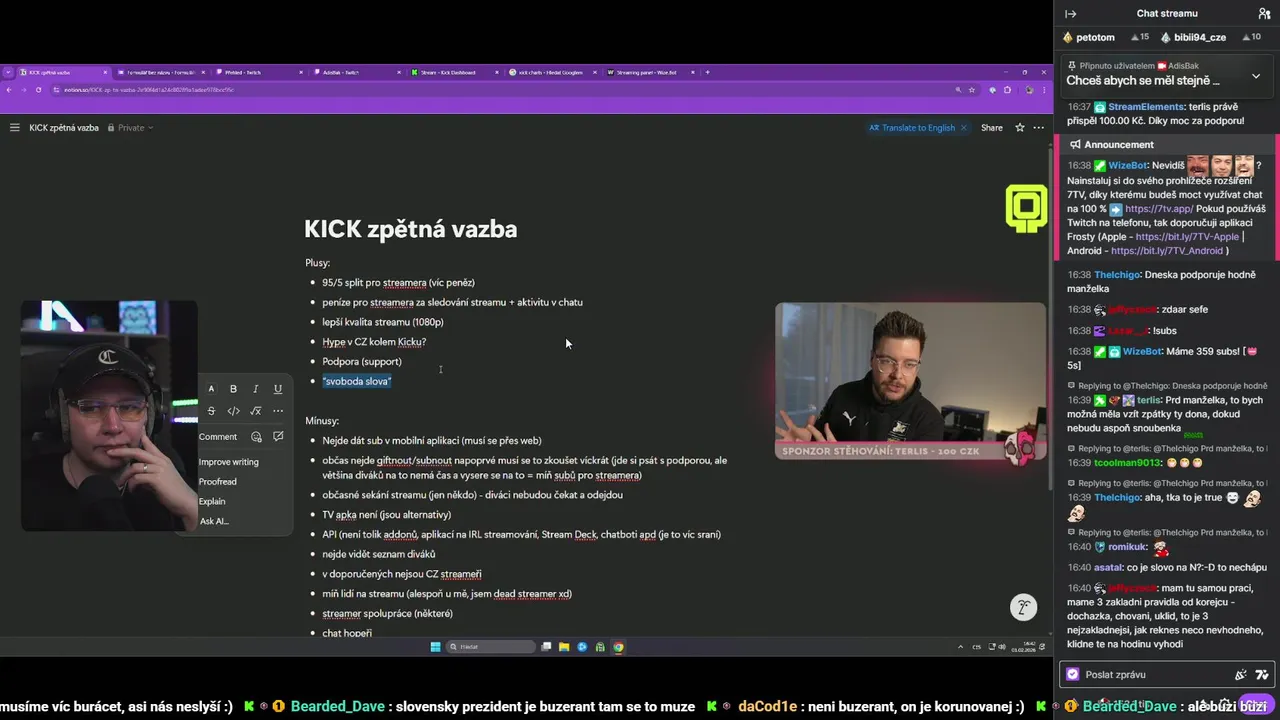Screen dimensions: 1280x720
Task: Click bibii94_cze in chat leaderboard
Action: click(x=1199, y=37)
